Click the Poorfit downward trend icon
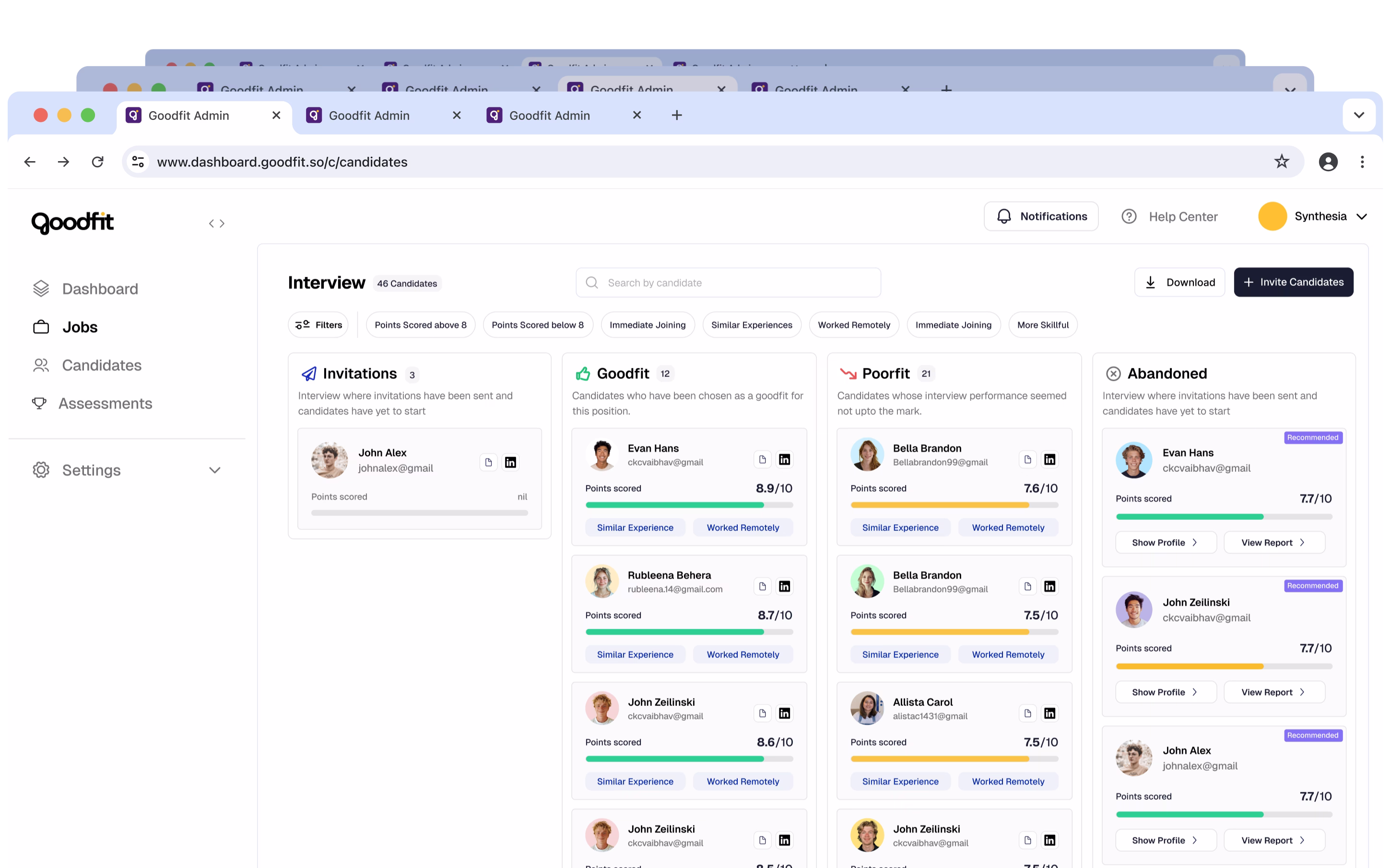1391x868 pixels. click(848, 374)
